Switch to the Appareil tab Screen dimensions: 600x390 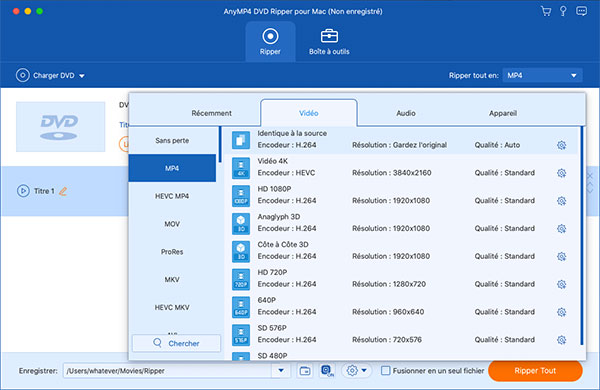503,113
